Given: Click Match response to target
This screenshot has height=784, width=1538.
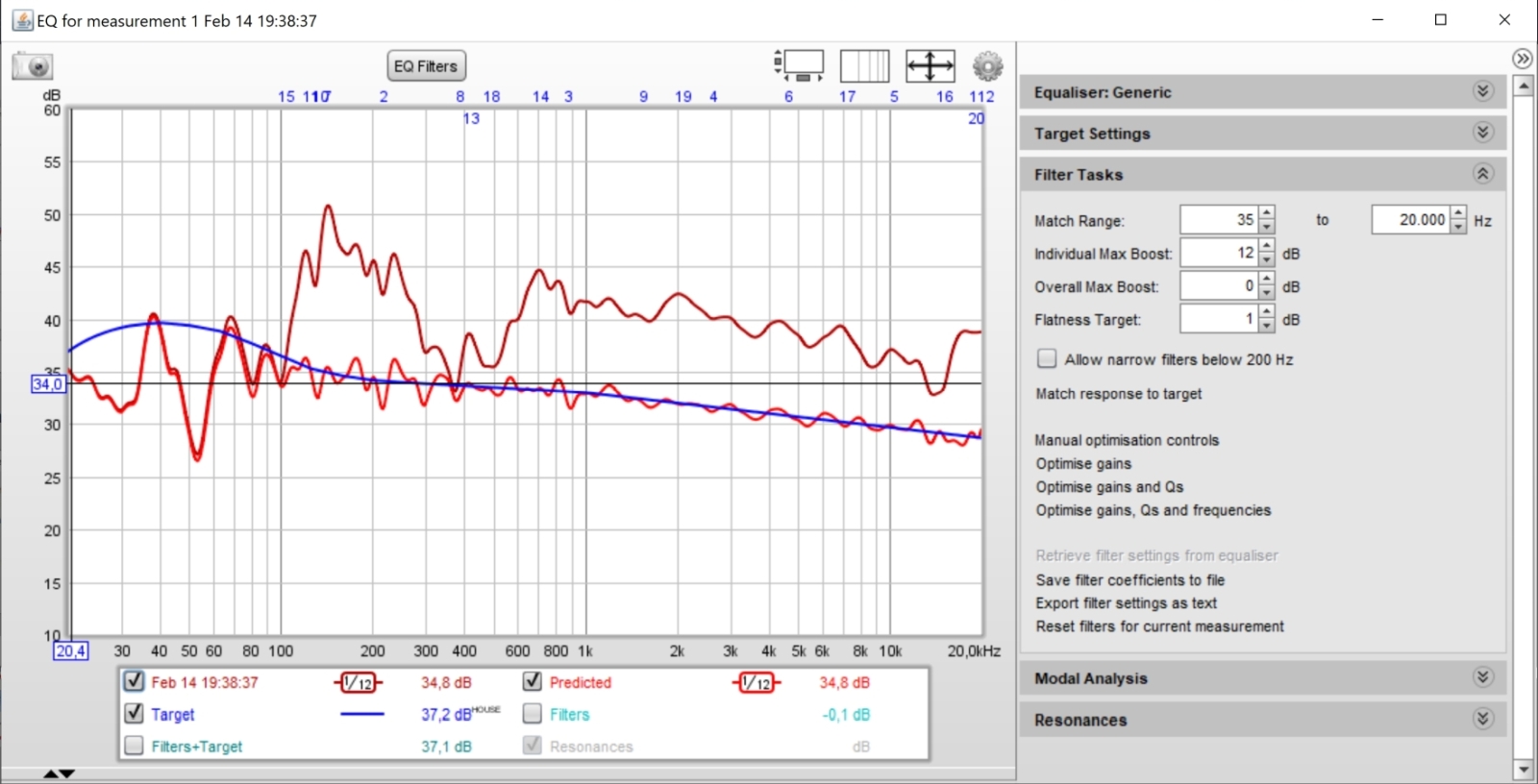Looking at the screenshot, I should 1118,394.
